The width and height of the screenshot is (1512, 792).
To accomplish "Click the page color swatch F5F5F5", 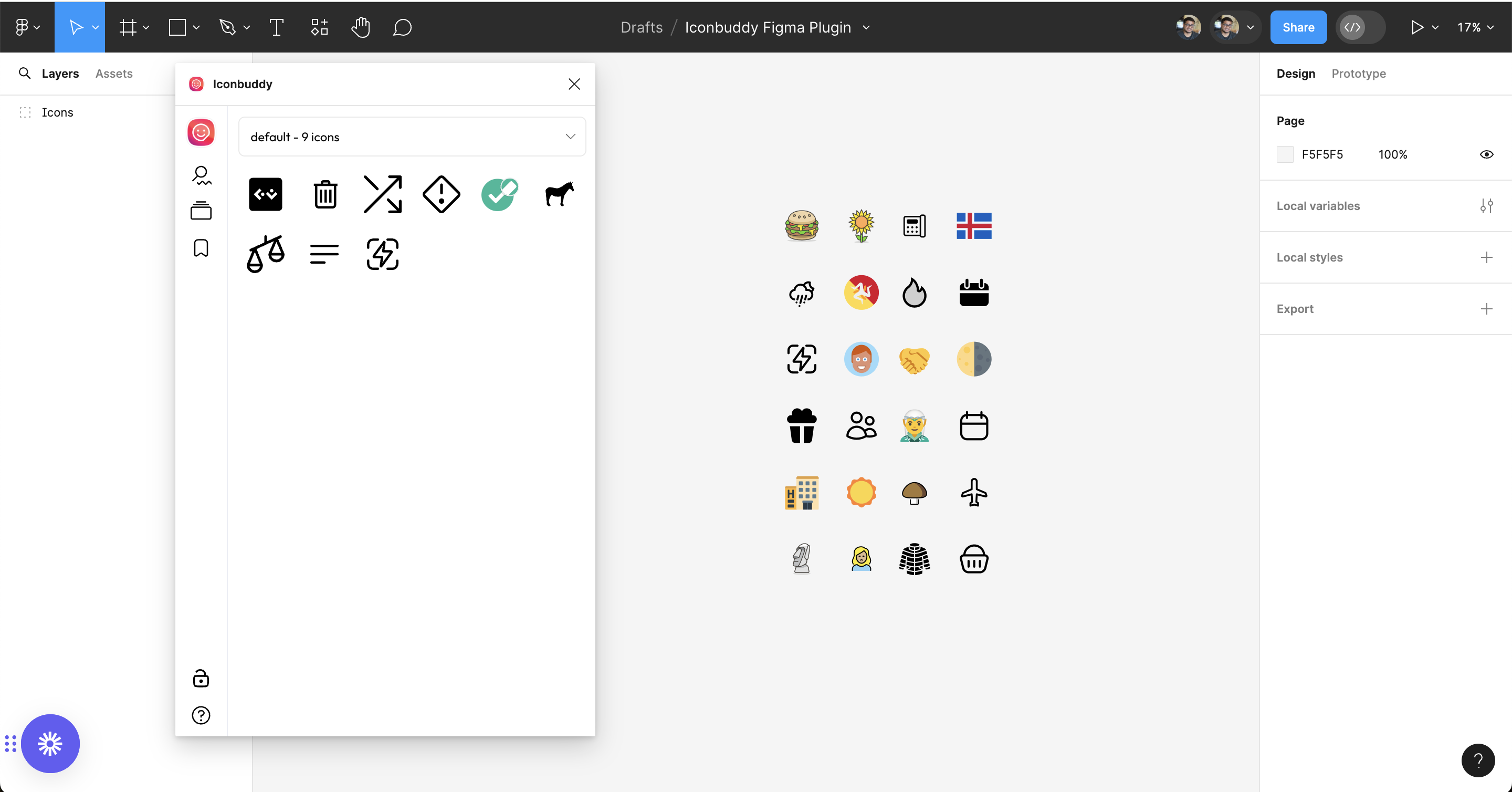I will click(1284, 154).
